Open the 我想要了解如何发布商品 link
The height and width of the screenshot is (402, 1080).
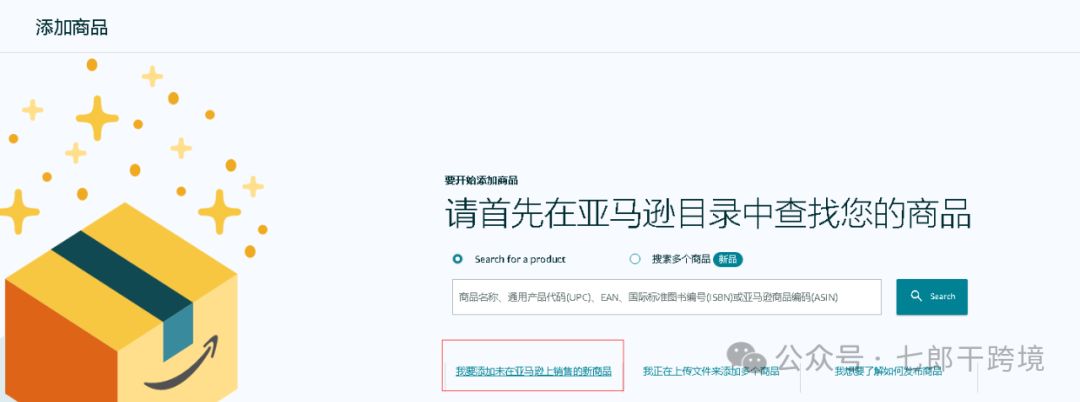click(889, 372)
